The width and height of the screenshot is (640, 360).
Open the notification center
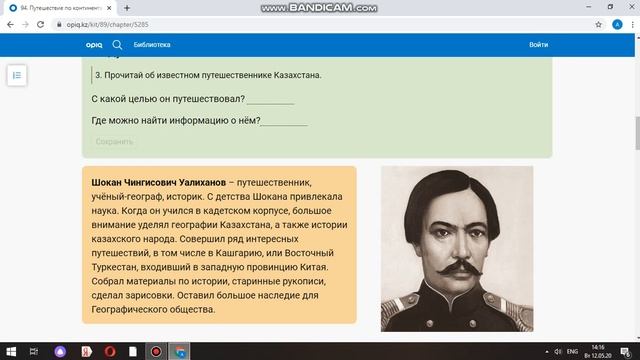coord(625,351)
